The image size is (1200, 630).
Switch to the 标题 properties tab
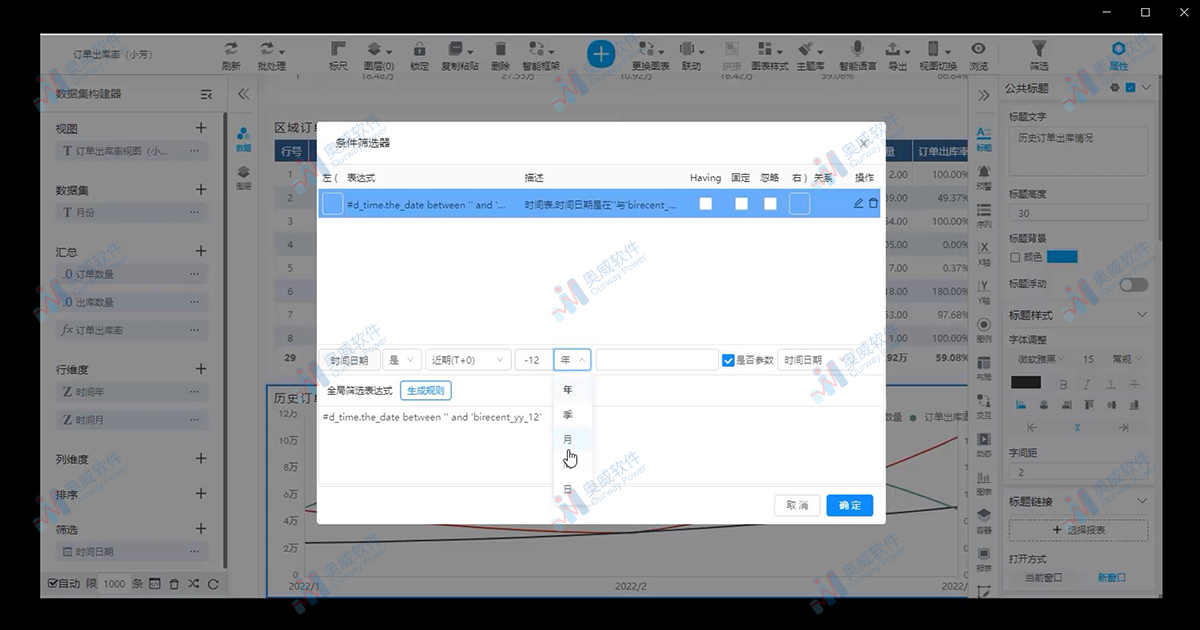984,138
